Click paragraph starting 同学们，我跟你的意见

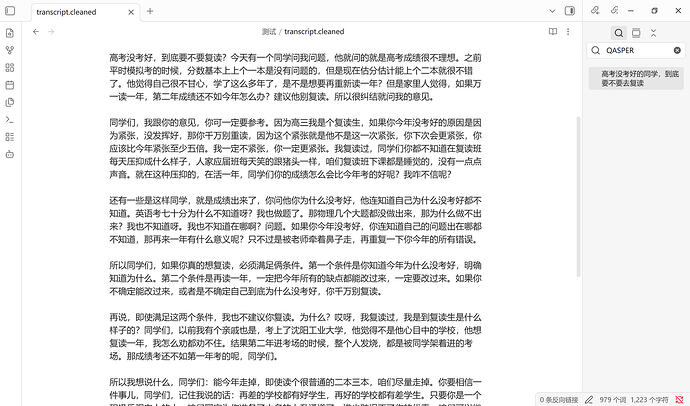pyautogui.click(x=295, y=148)
